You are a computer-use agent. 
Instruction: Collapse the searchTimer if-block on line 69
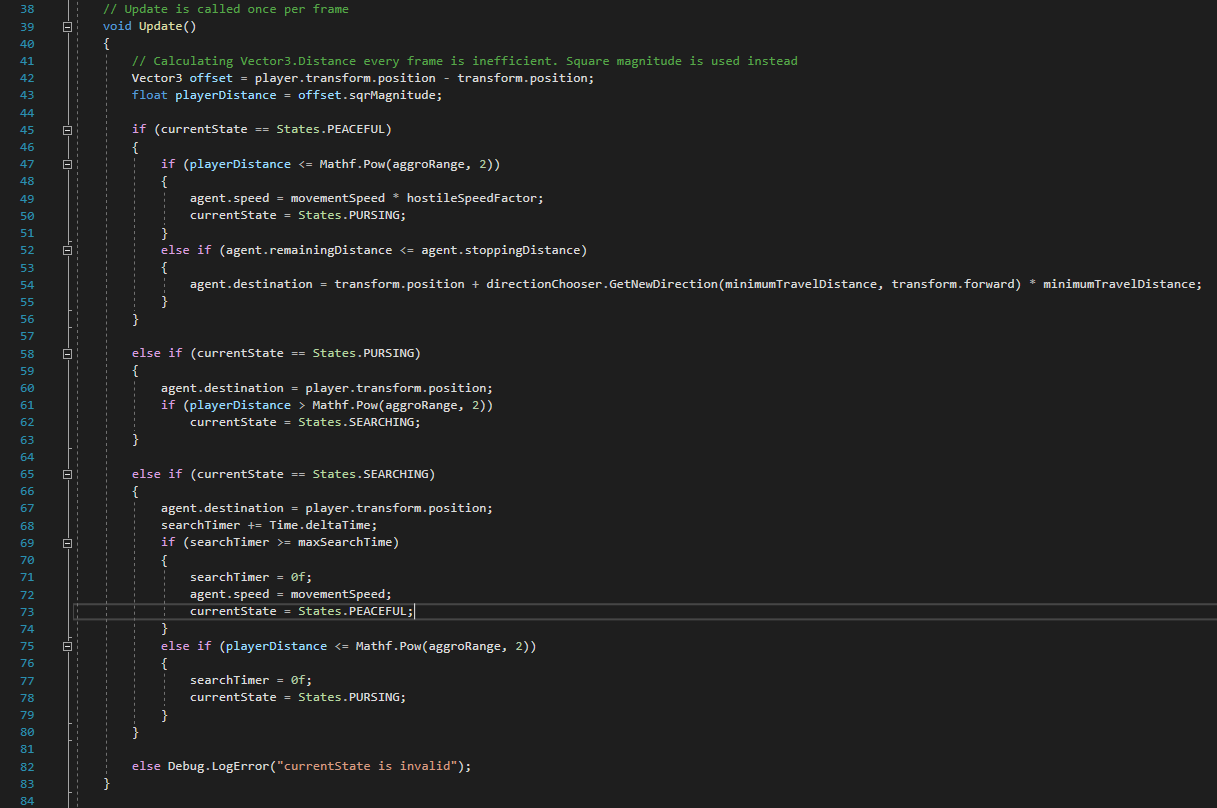coord(67,541)
